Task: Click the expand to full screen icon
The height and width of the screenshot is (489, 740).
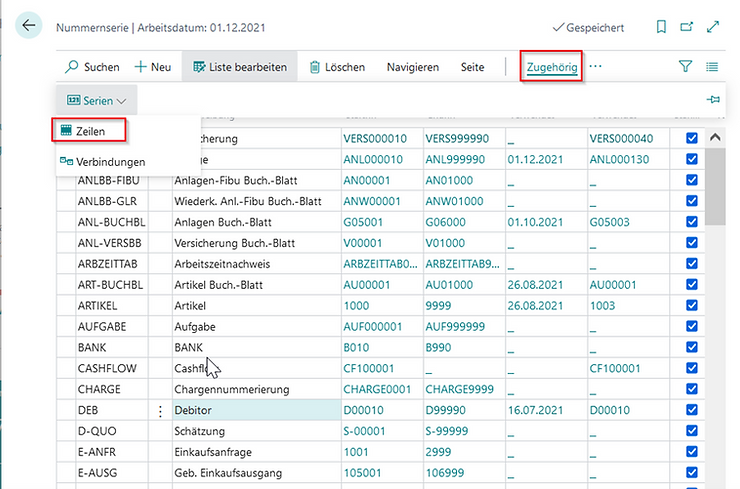Action: [x=713, y=28]
